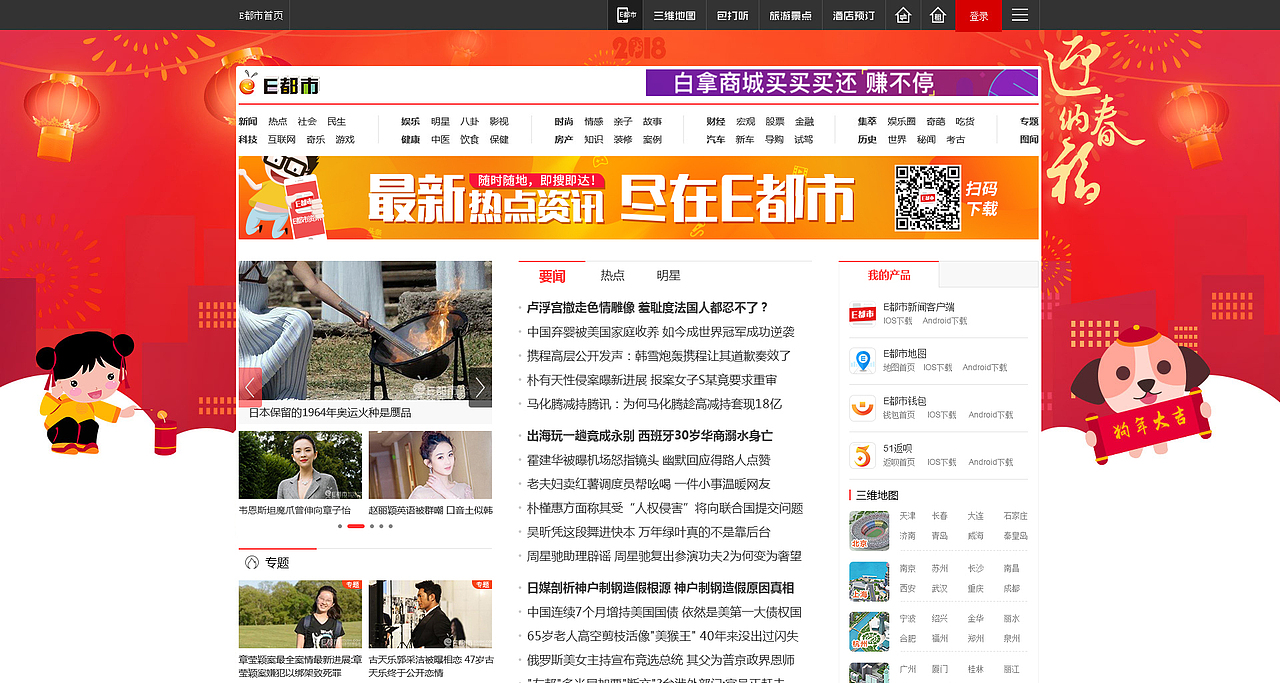Open 古天乐郭采洁 feature thumbnail
This screenshot has width=1280, height=683.
click(430, 614)
